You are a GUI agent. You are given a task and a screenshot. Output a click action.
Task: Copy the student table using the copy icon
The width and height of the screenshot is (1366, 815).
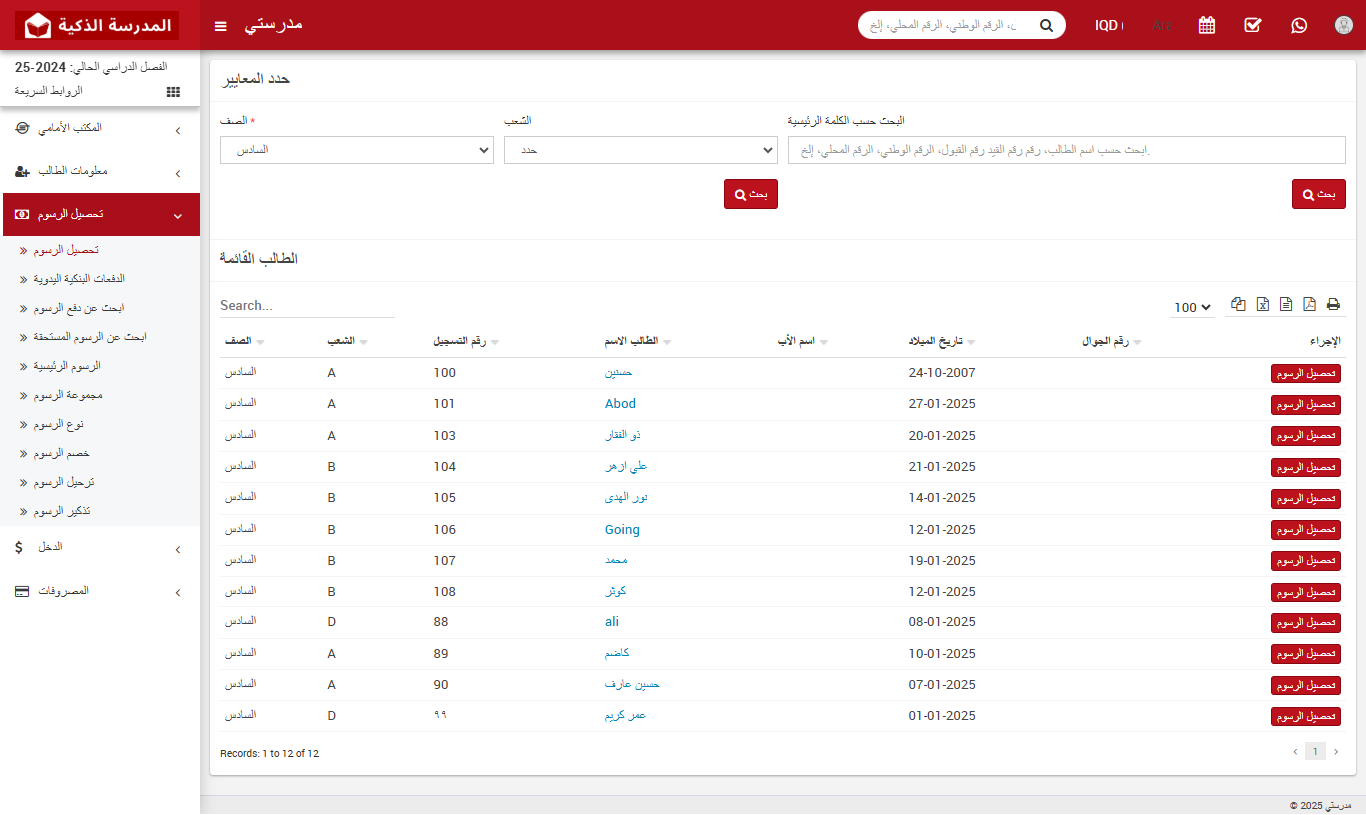point(1238,303)
